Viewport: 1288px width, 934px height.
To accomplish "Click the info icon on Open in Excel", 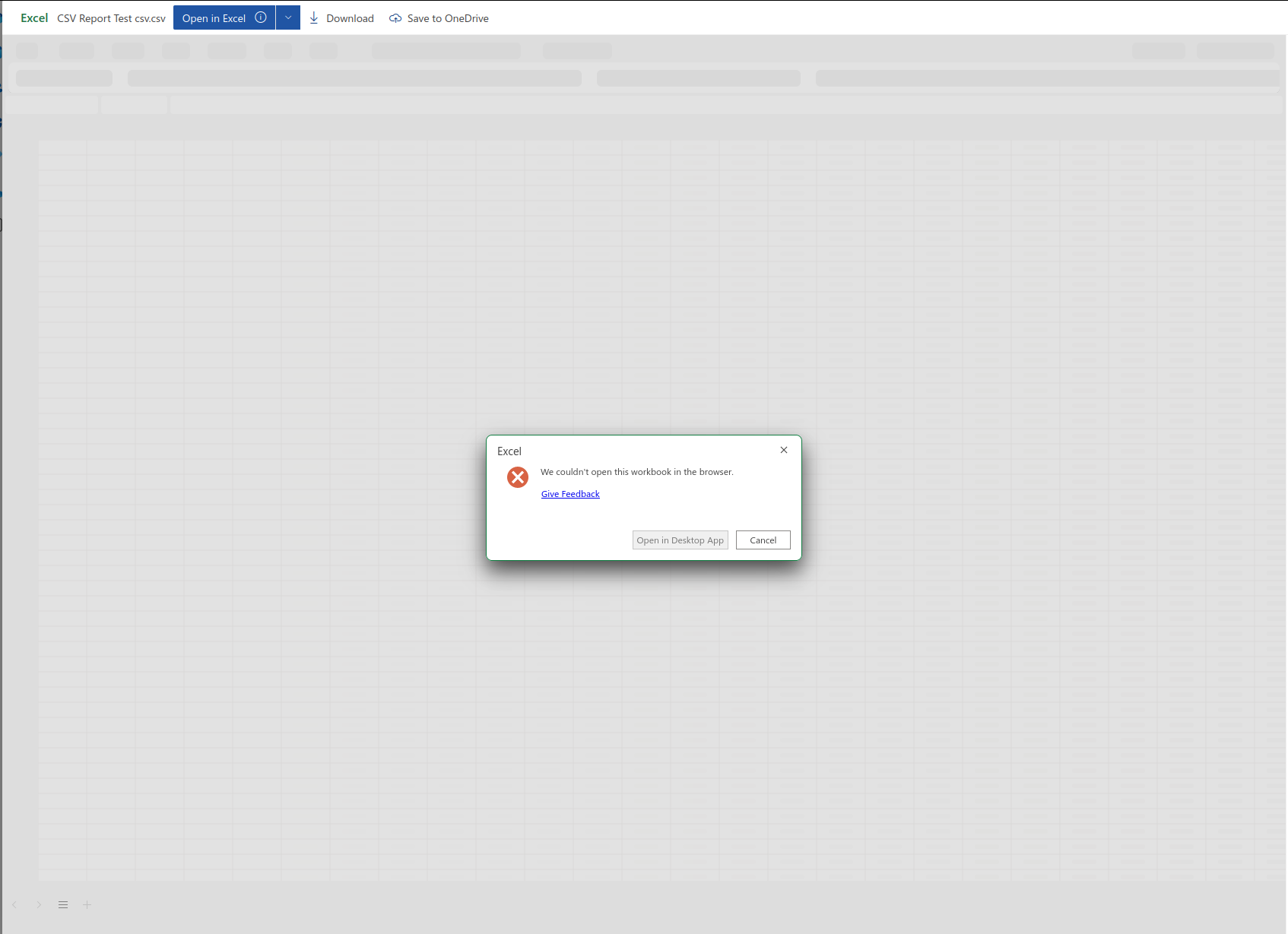I will [x=261, y=17].
